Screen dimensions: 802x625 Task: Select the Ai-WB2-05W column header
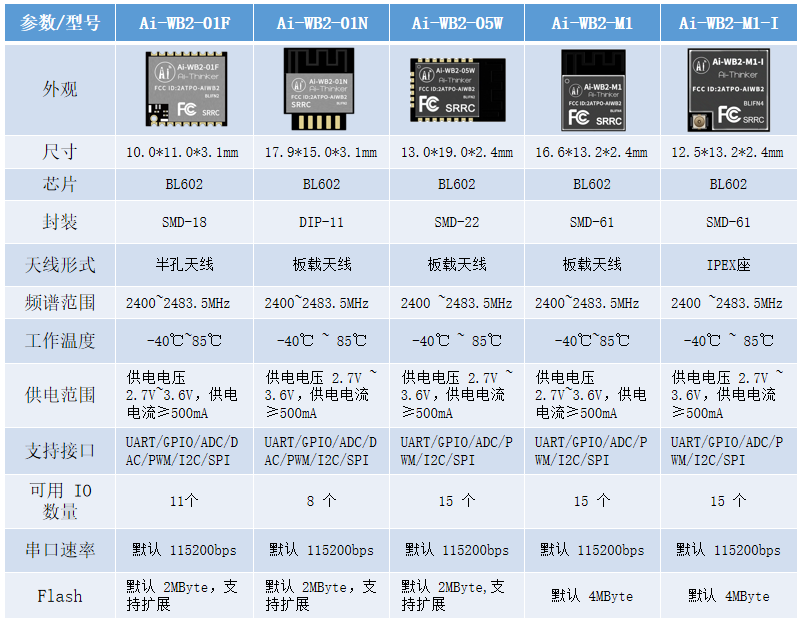[x=457, y=23]
